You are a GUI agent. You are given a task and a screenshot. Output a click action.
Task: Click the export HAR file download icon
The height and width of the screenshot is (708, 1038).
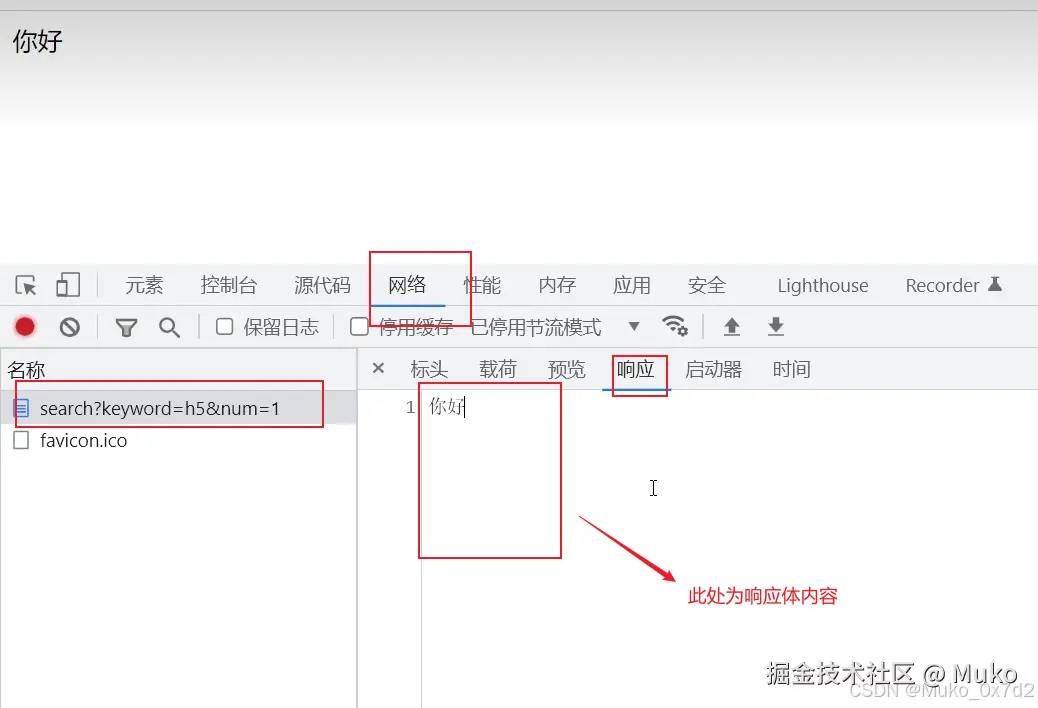coord(775,326)
